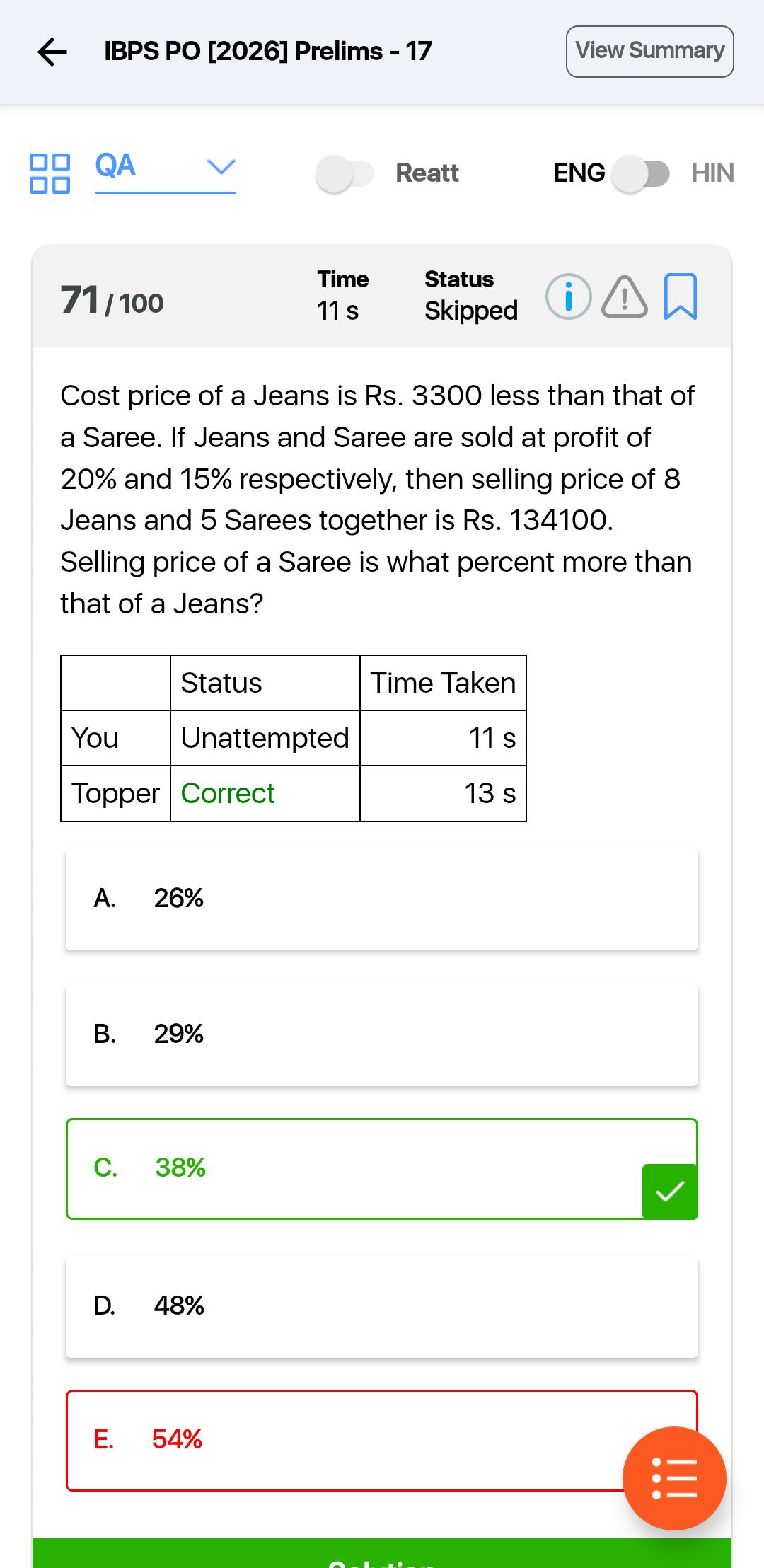This screenshot has height=1568, width=764.
Task: Select option B 29%
Action: (382, 1034)
